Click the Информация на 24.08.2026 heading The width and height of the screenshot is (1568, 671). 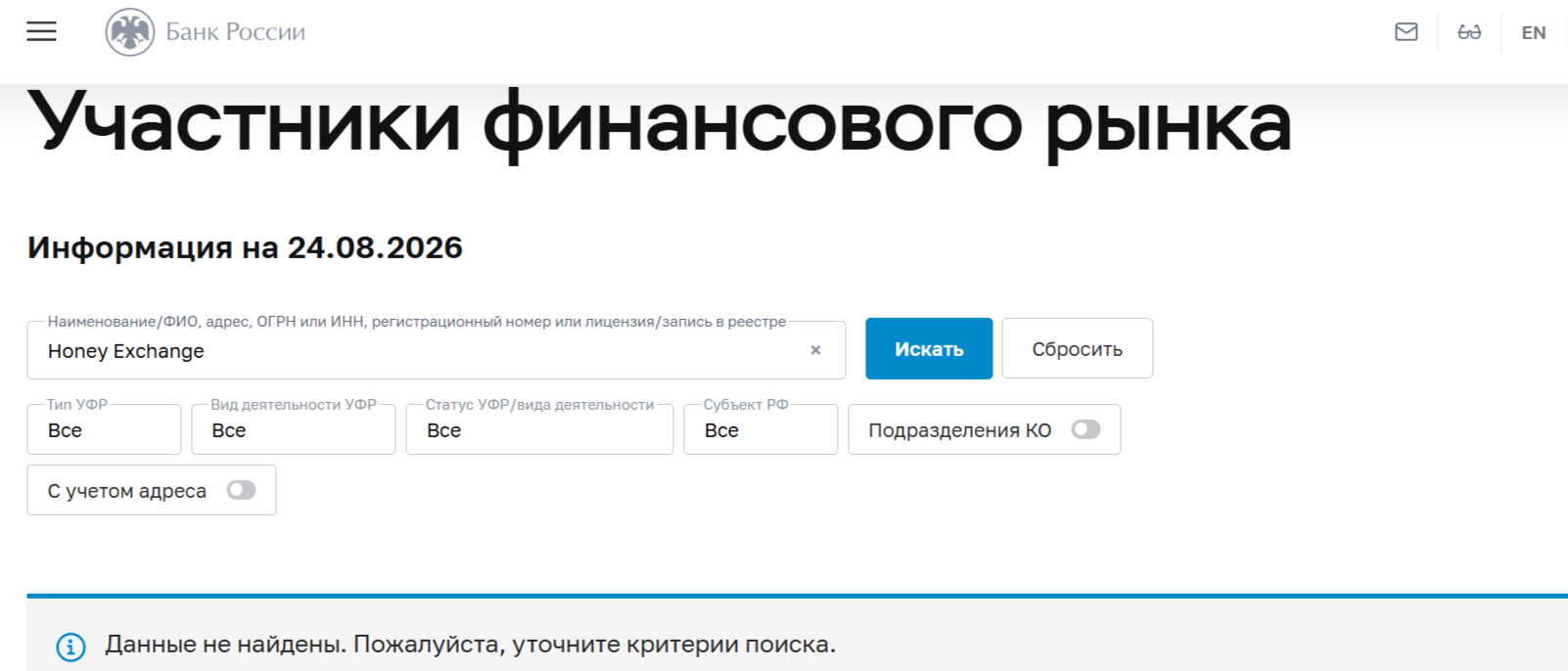tap(245, 247)
